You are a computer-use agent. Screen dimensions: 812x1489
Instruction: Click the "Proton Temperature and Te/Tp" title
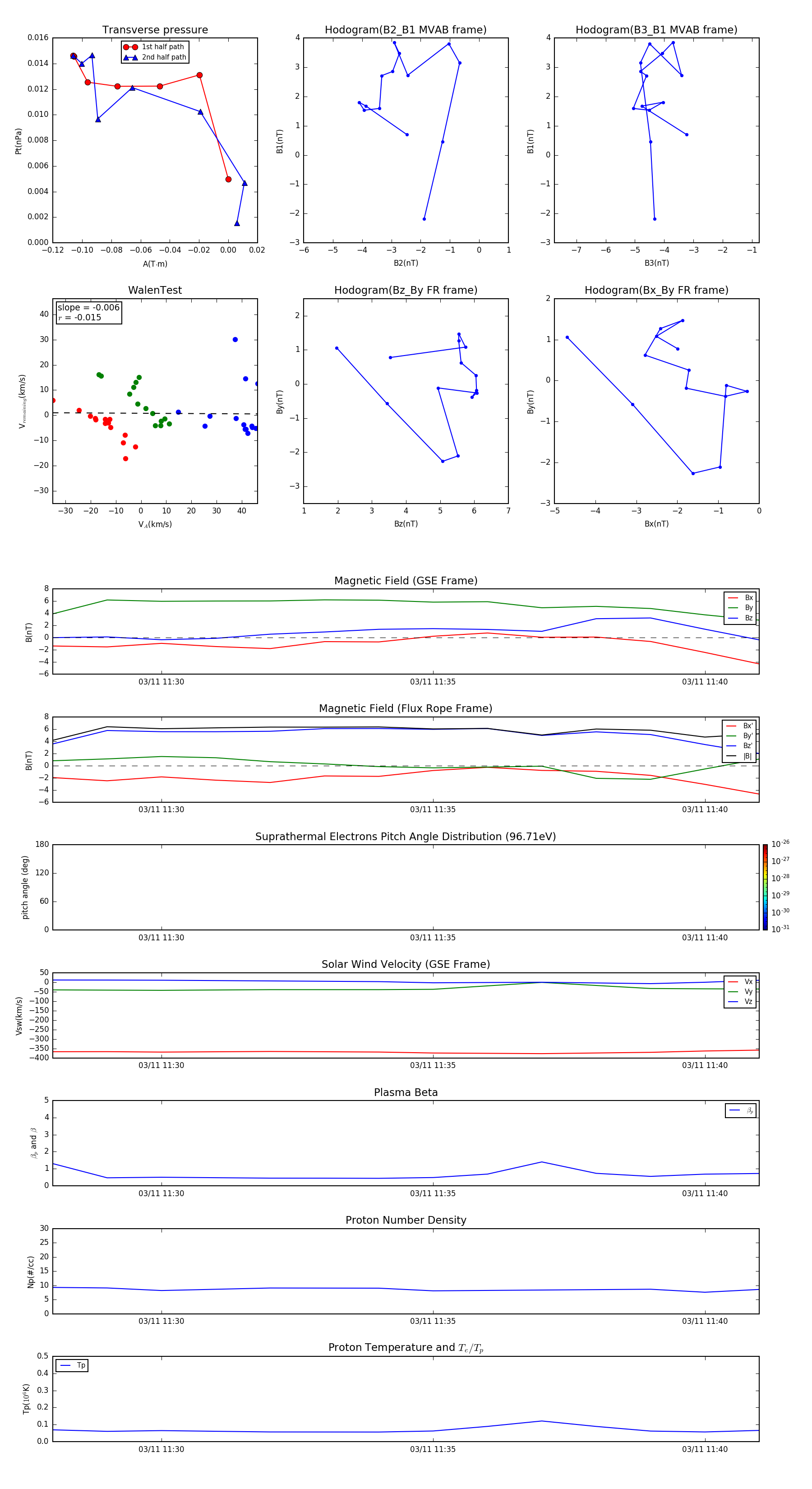coord(406,1348)
